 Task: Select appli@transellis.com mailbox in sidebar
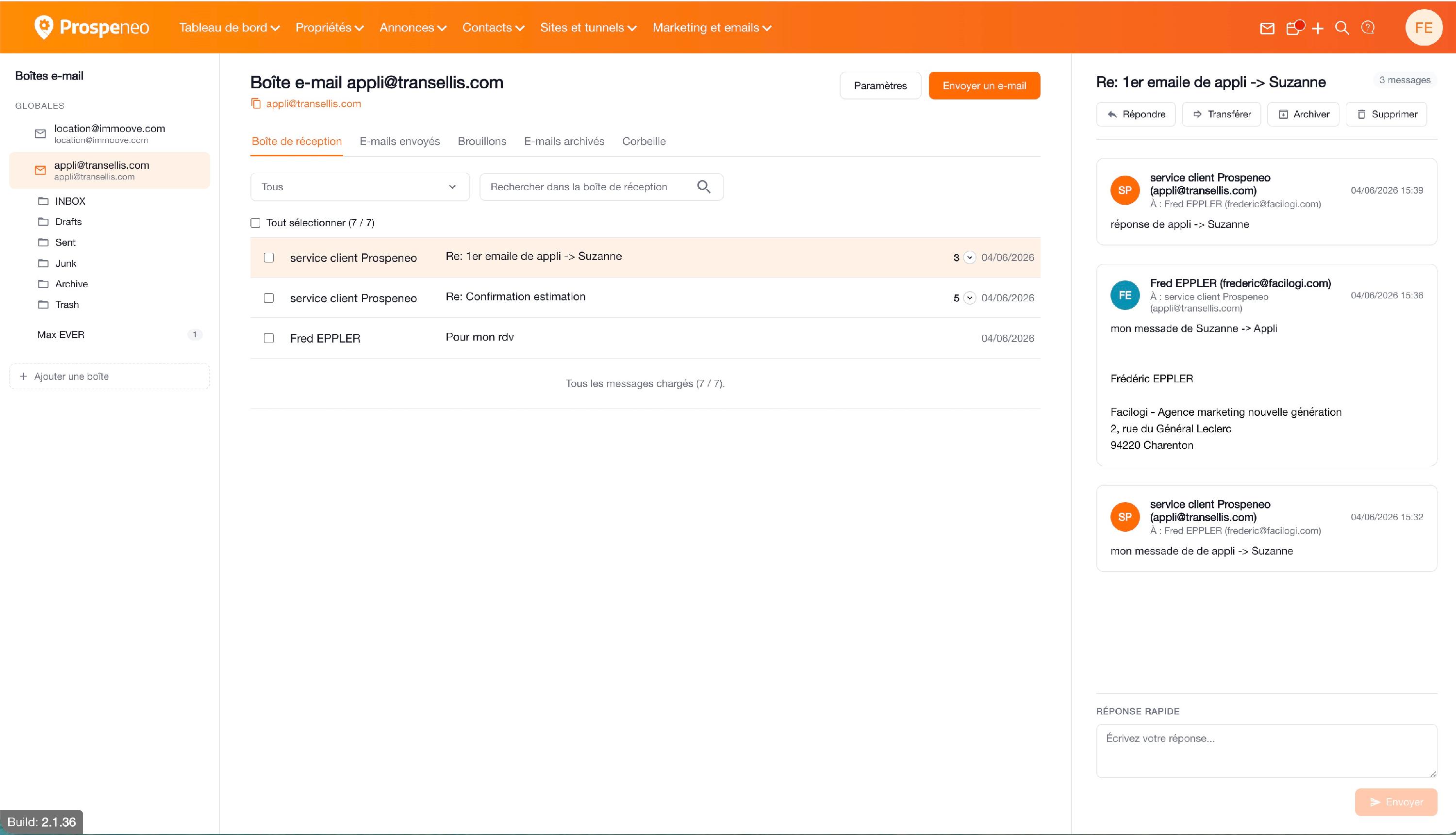click(x=109, y=170)
